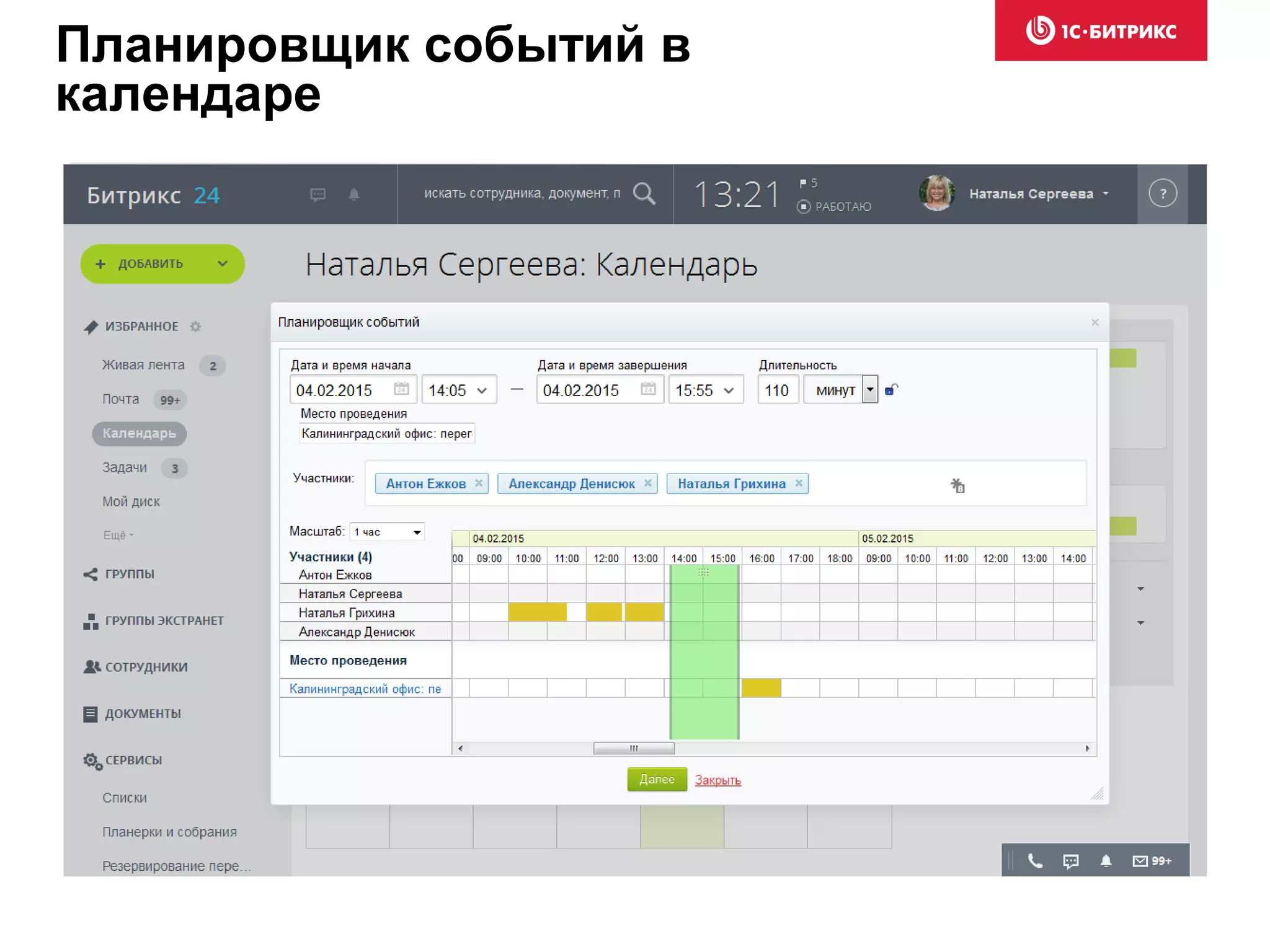Open the end time 15:55 dropdown
This screenshot has width=1270, height=952.
706,390
